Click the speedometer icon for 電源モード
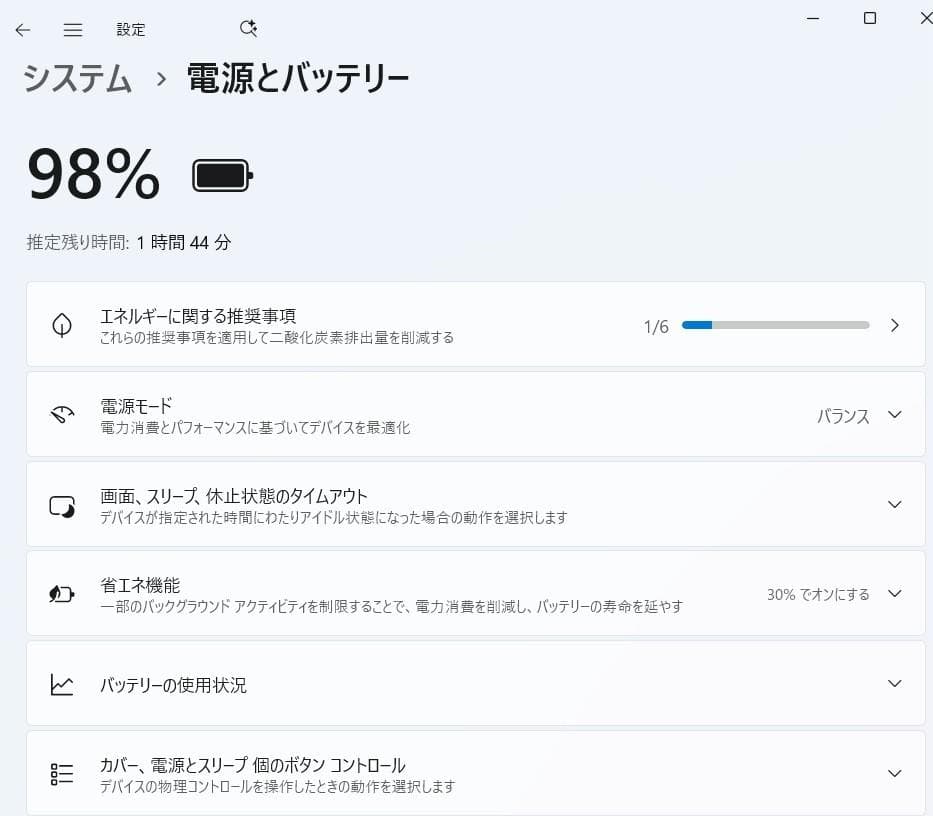Screen dimensions: 933x816 (62, 414)
